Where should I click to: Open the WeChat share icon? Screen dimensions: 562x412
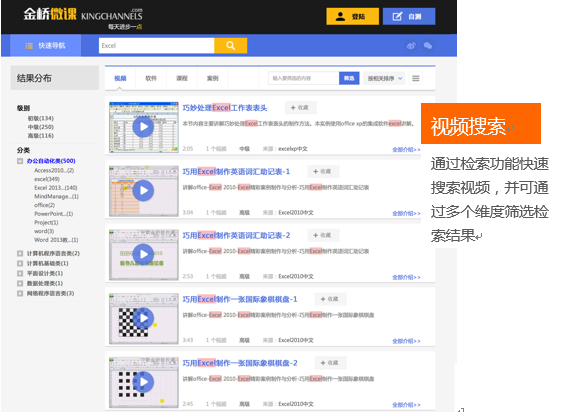coord(428,46)
